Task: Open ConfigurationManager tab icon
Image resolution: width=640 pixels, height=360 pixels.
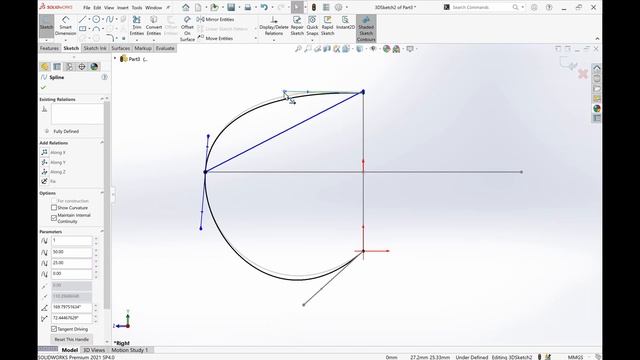Action: (69, 67)
